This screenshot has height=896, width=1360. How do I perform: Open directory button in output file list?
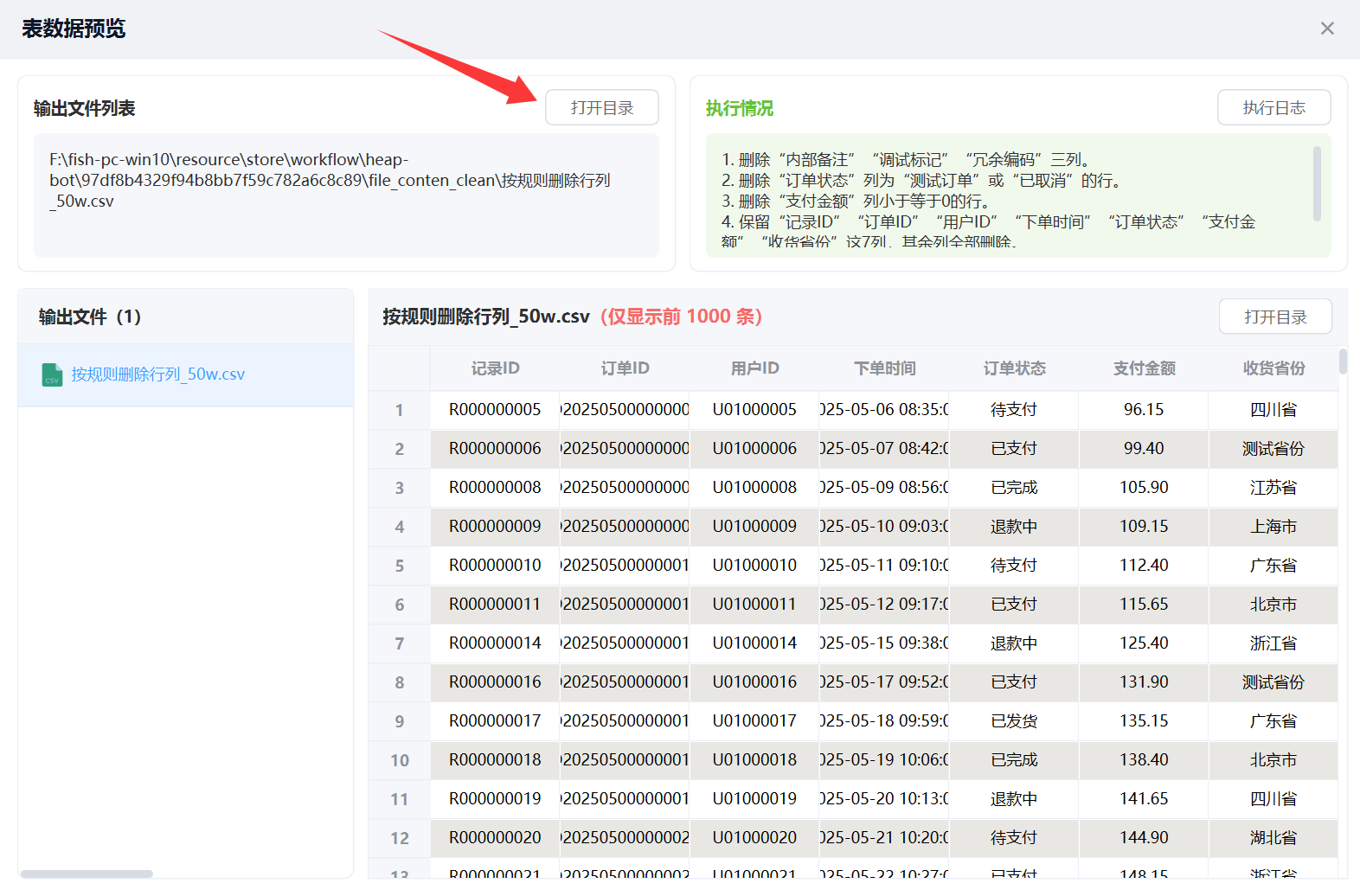601,108
